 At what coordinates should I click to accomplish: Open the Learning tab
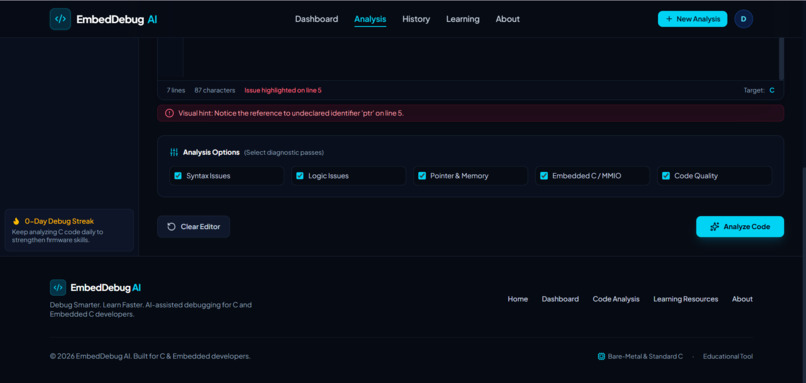pos(463,19)
